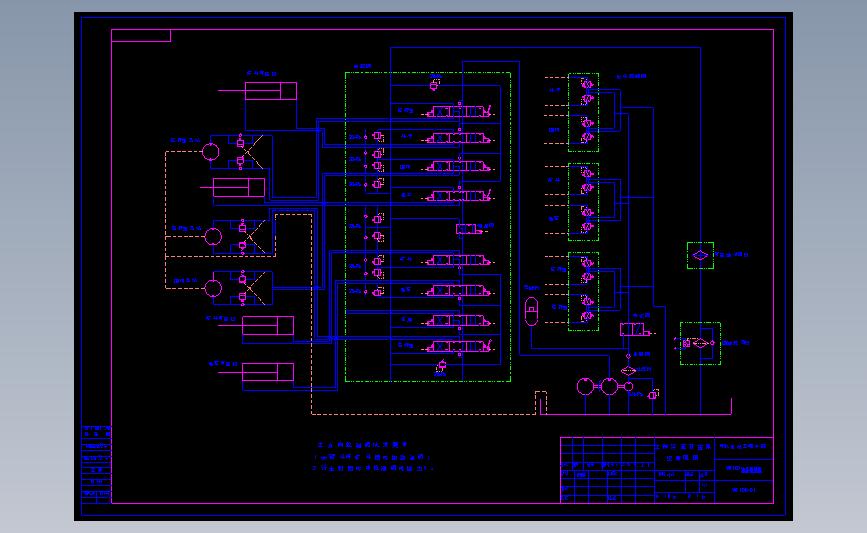Select the bottommost lever-operated spool valve
Screen dimensions: 867x533
click(x=459, y=347)
